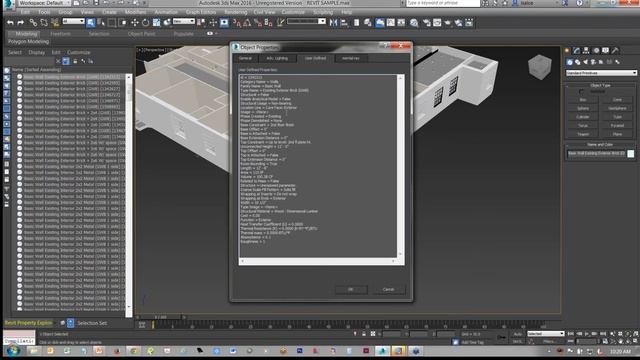Activate the Select and Scale tool
Viewport: 640px width, 360px height.
pyautogui.click(x=156, y=23)
